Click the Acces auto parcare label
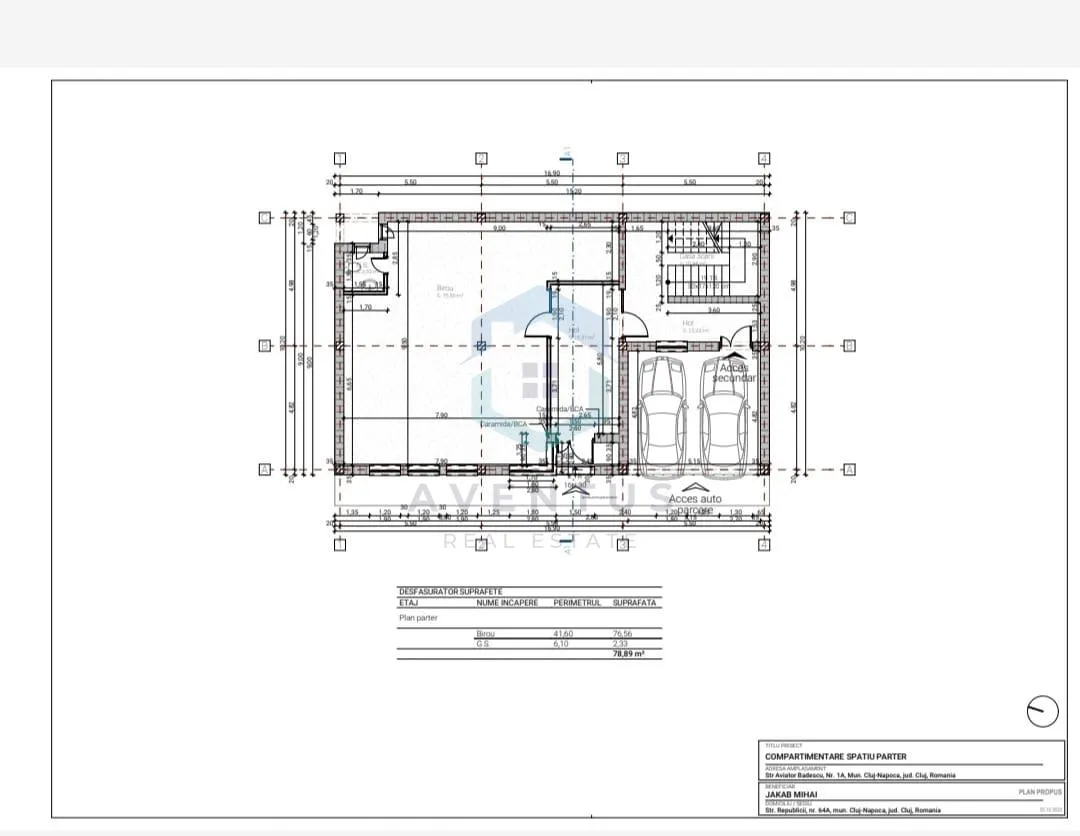 point(695,504)
